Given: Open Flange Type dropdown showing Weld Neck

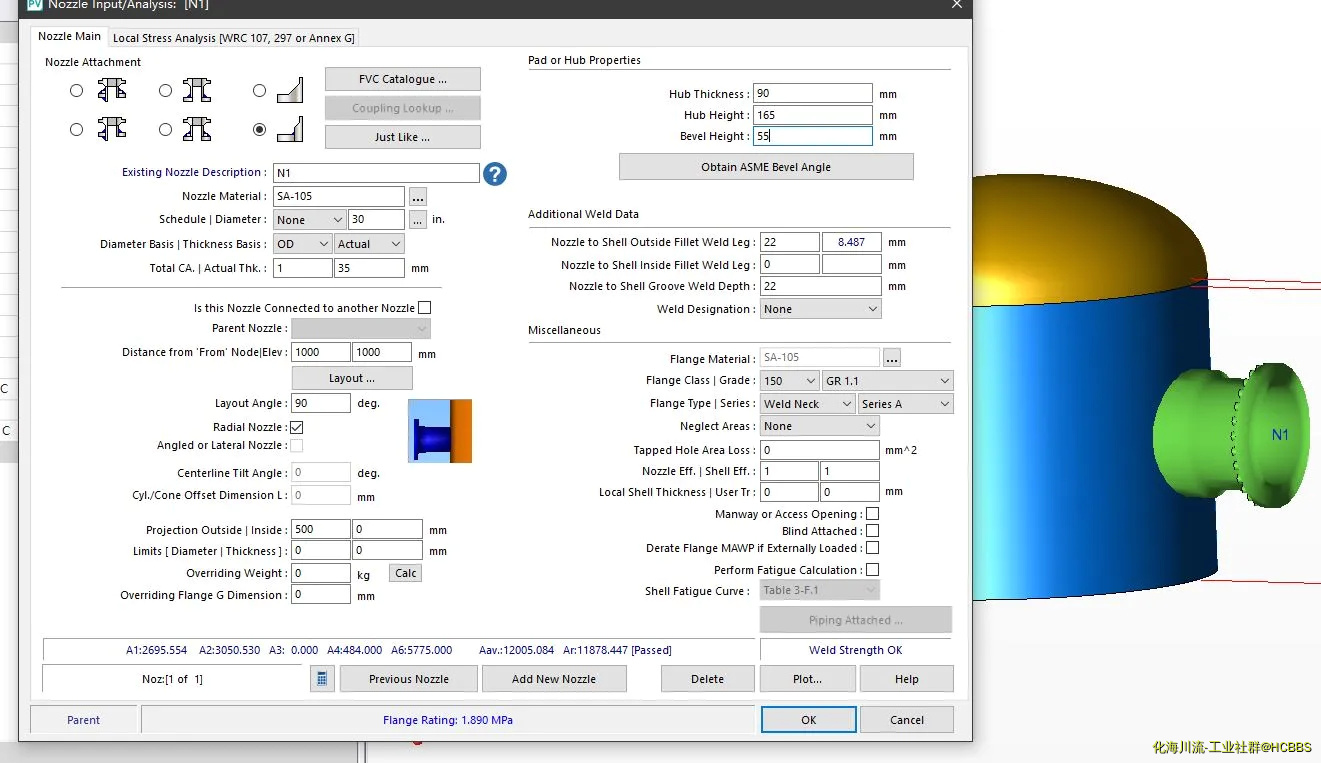Looking at the screenshot, I should coord(808,404).
